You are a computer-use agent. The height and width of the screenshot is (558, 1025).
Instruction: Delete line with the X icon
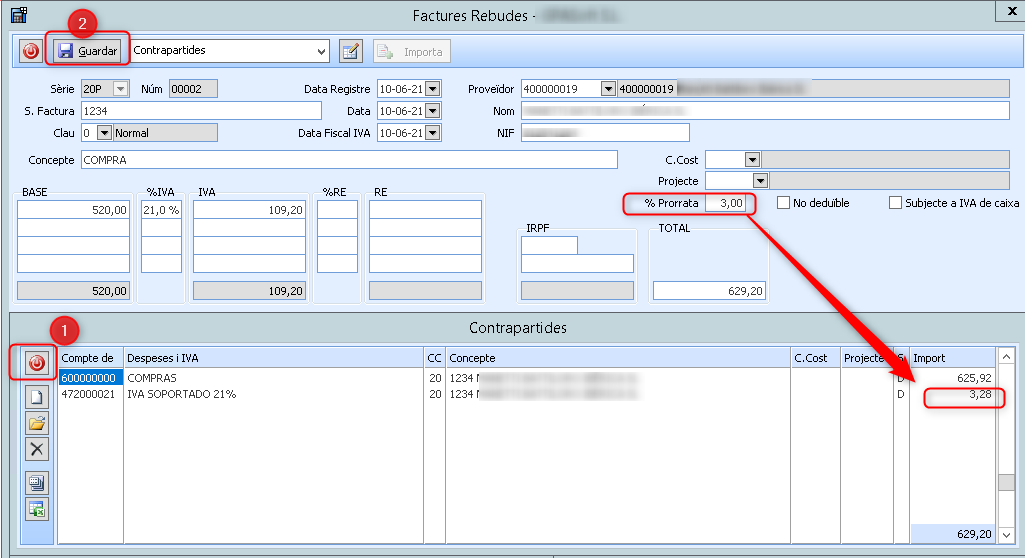[37, 448]
